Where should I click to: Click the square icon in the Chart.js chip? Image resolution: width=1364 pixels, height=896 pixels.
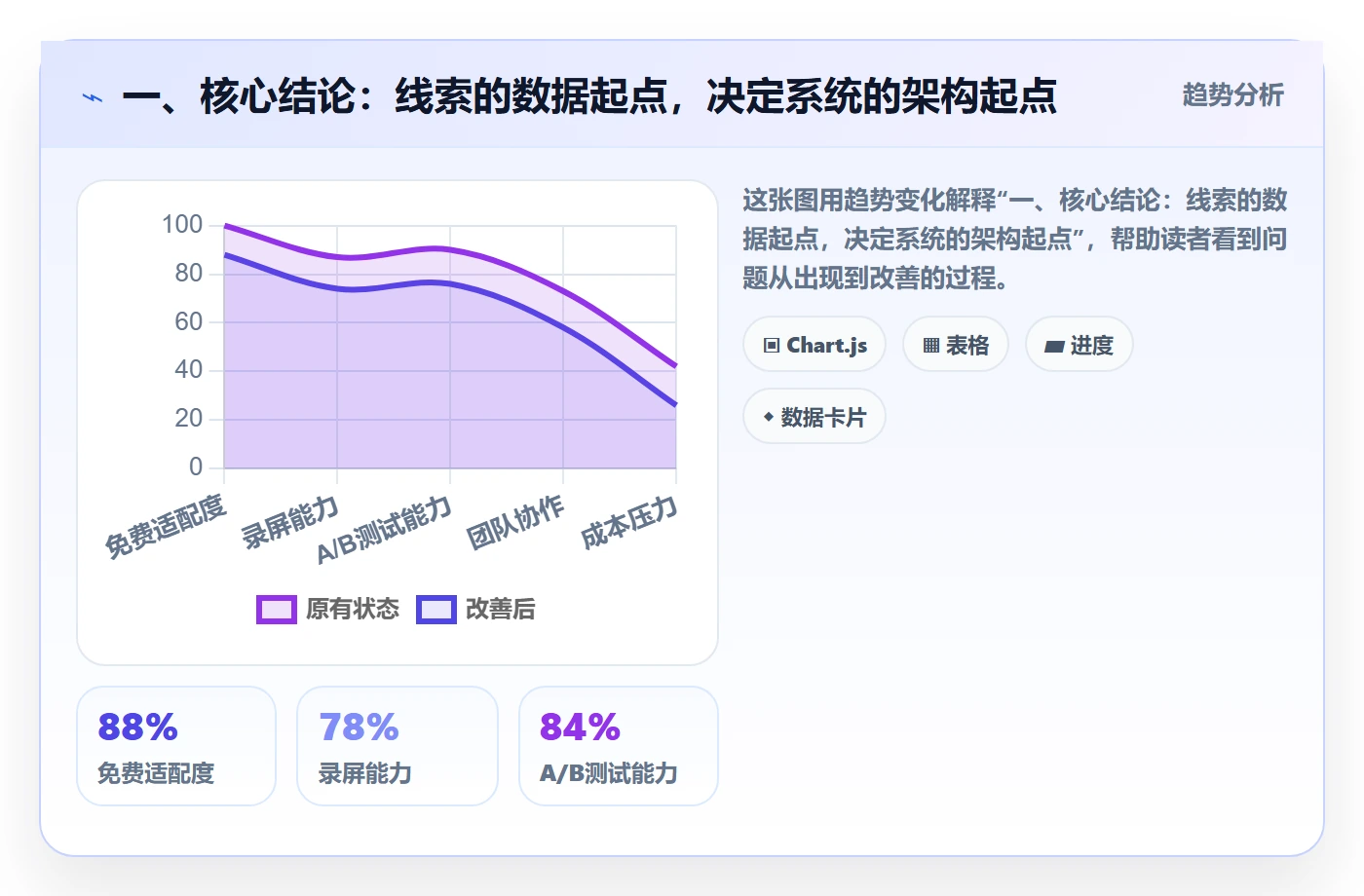coord(772,346)
